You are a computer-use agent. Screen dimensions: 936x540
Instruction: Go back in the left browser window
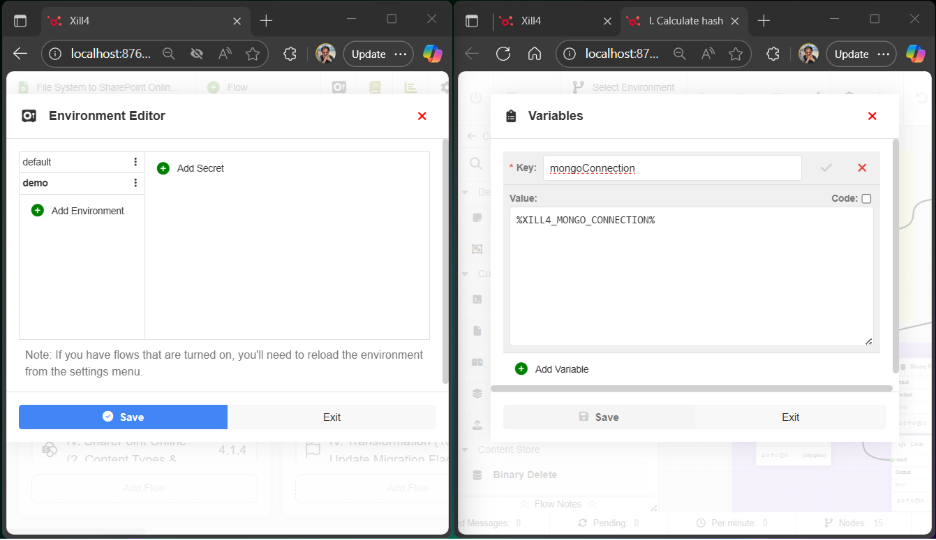[x=20, y=54]
